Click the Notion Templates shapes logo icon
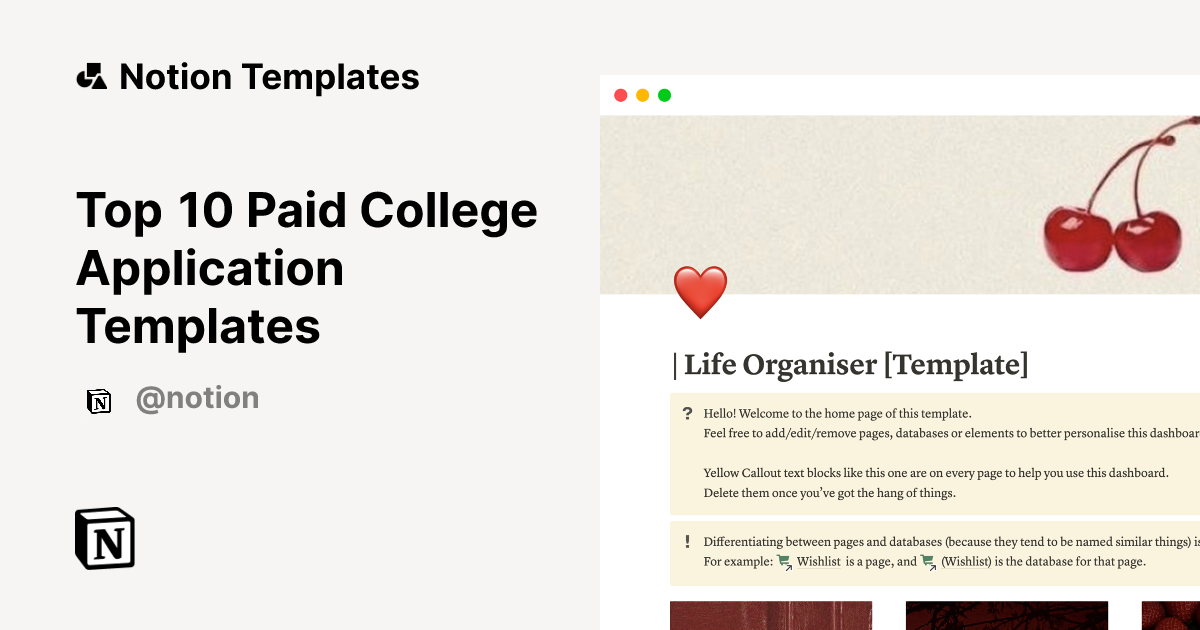 [92, 77]
